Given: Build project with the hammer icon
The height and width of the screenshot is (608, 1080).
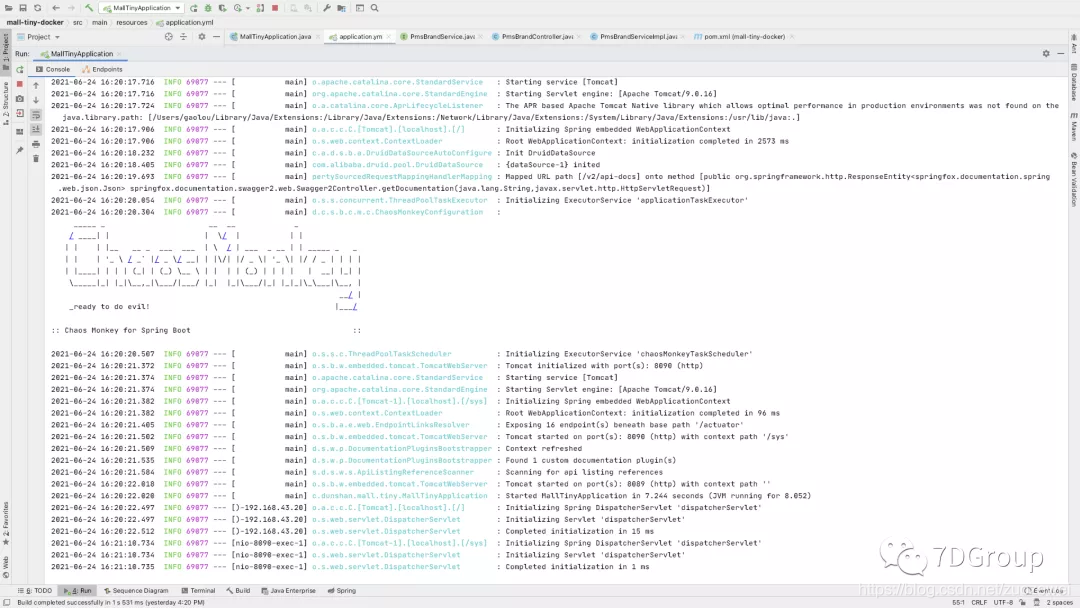Looking at the screenshot, I should [x=89, y=8].
